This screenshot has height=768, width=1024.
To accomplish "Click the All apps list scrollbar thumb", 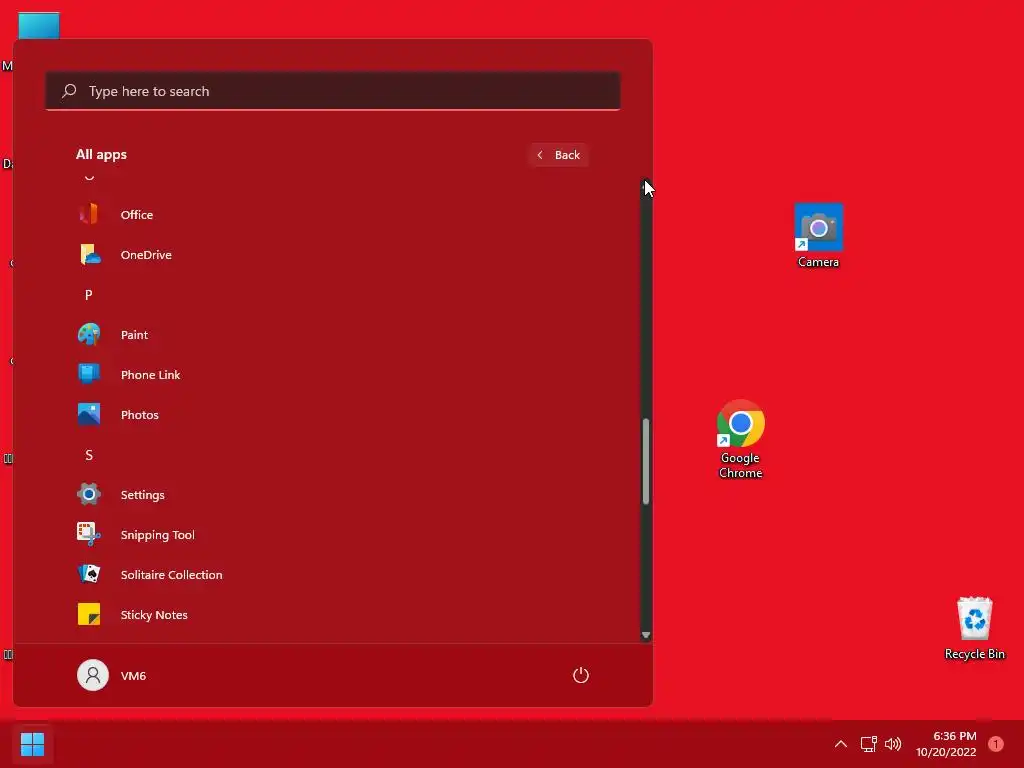I will (x=646, y=461).
